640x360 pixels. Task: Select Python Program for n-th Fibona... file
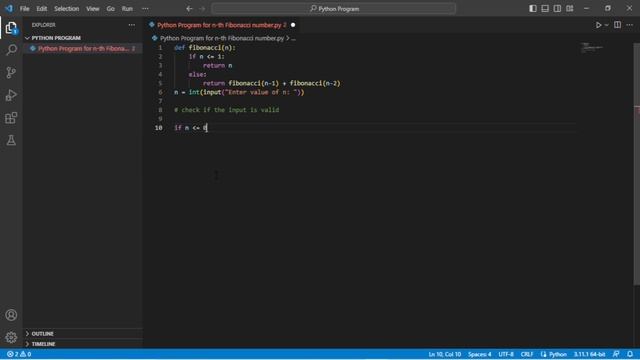83,49
